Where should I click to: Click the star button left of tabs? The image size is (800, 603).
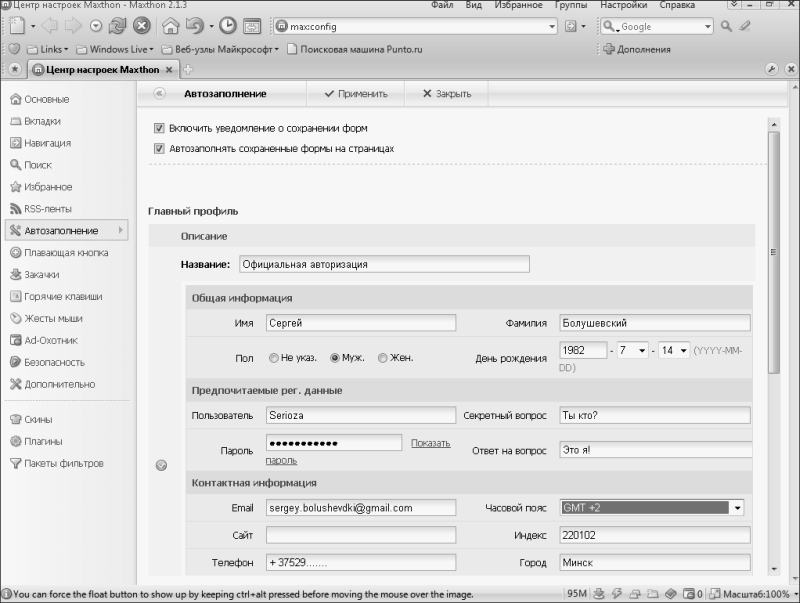[14, 69]
